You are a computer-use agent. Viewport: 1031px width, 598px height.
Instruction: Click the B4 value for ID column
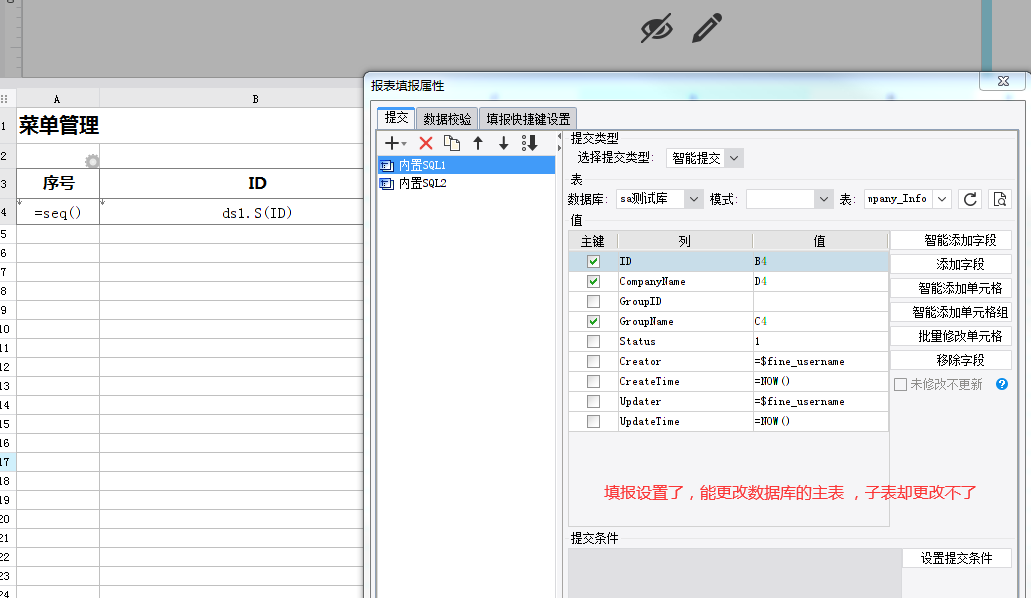coord(820,261)
